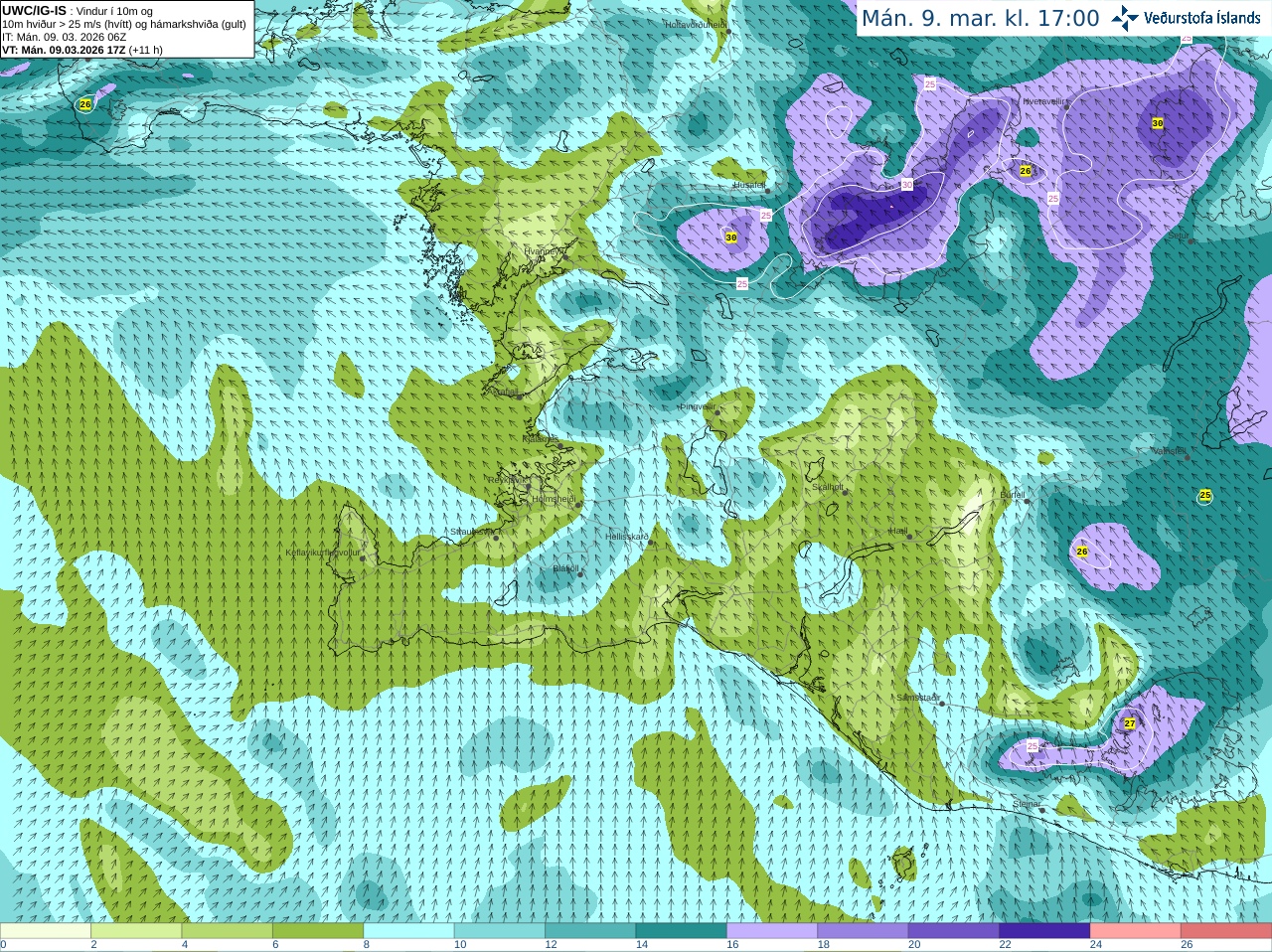
Task: Click the yellow 27 gust marker east of Sámsstaðir
Action: coord(1130,723)
